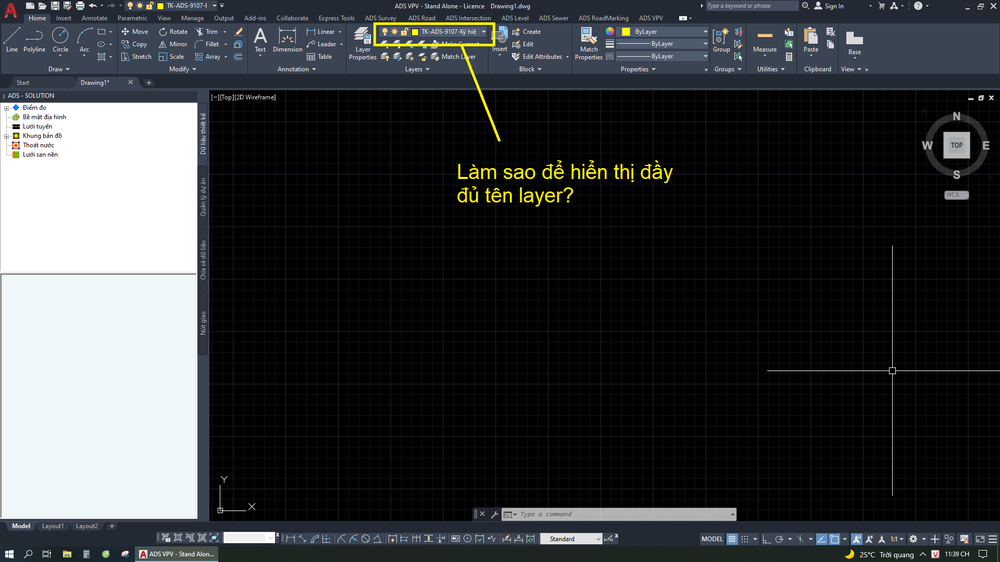This screenshot has height=562, width=1000.
Task: Click the Paste clipboard icon
Action: click(811, 40)
